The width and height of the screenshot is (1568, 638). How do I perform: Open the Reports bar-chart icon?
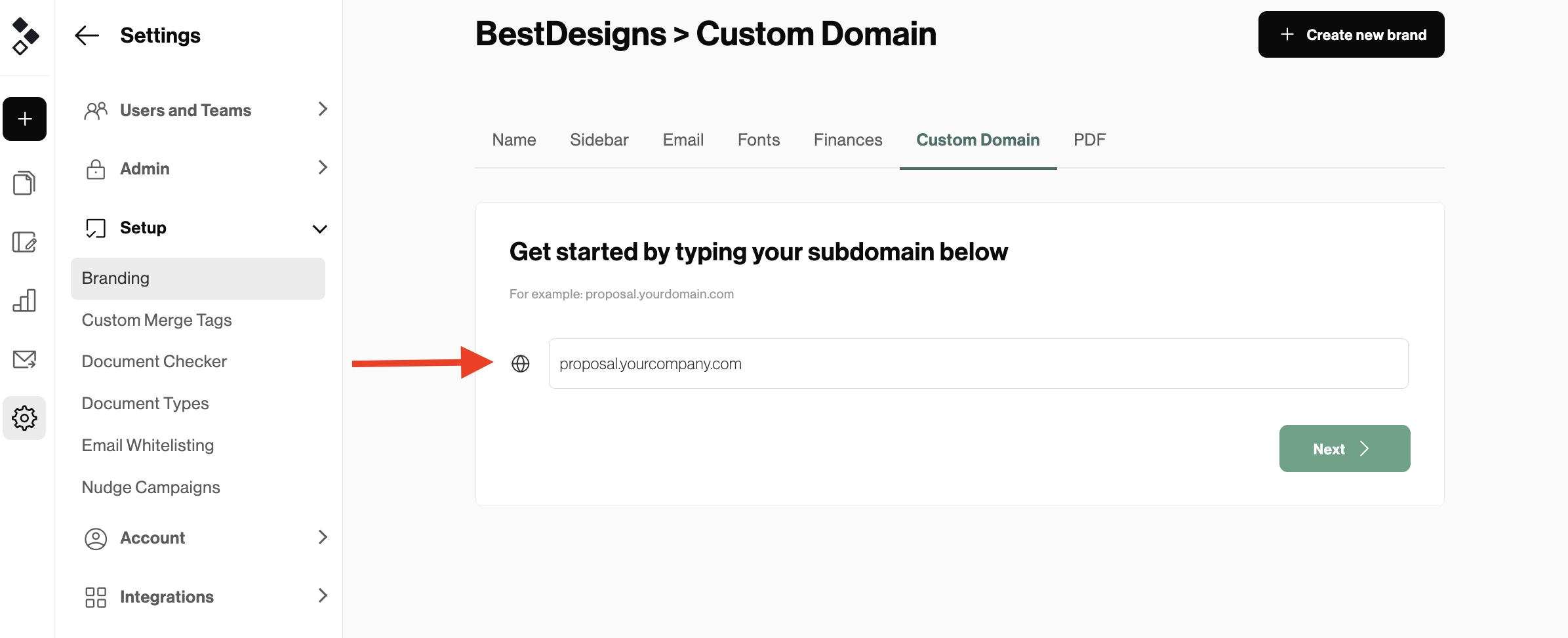click(24, 300)
